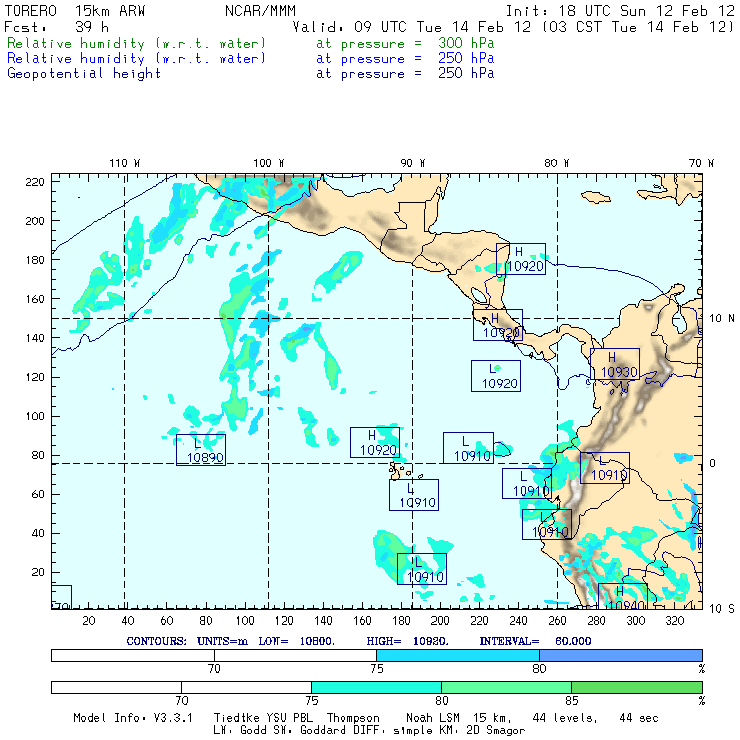Click the blue above-80% swatch in upper color bar
This screenshot has width=740, height=740.
(621, 655)
